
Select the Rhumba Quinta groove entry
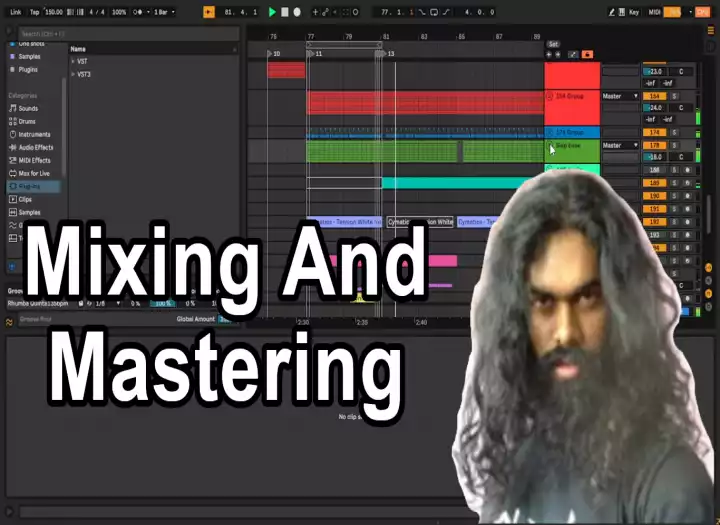(x=38, y=304)
